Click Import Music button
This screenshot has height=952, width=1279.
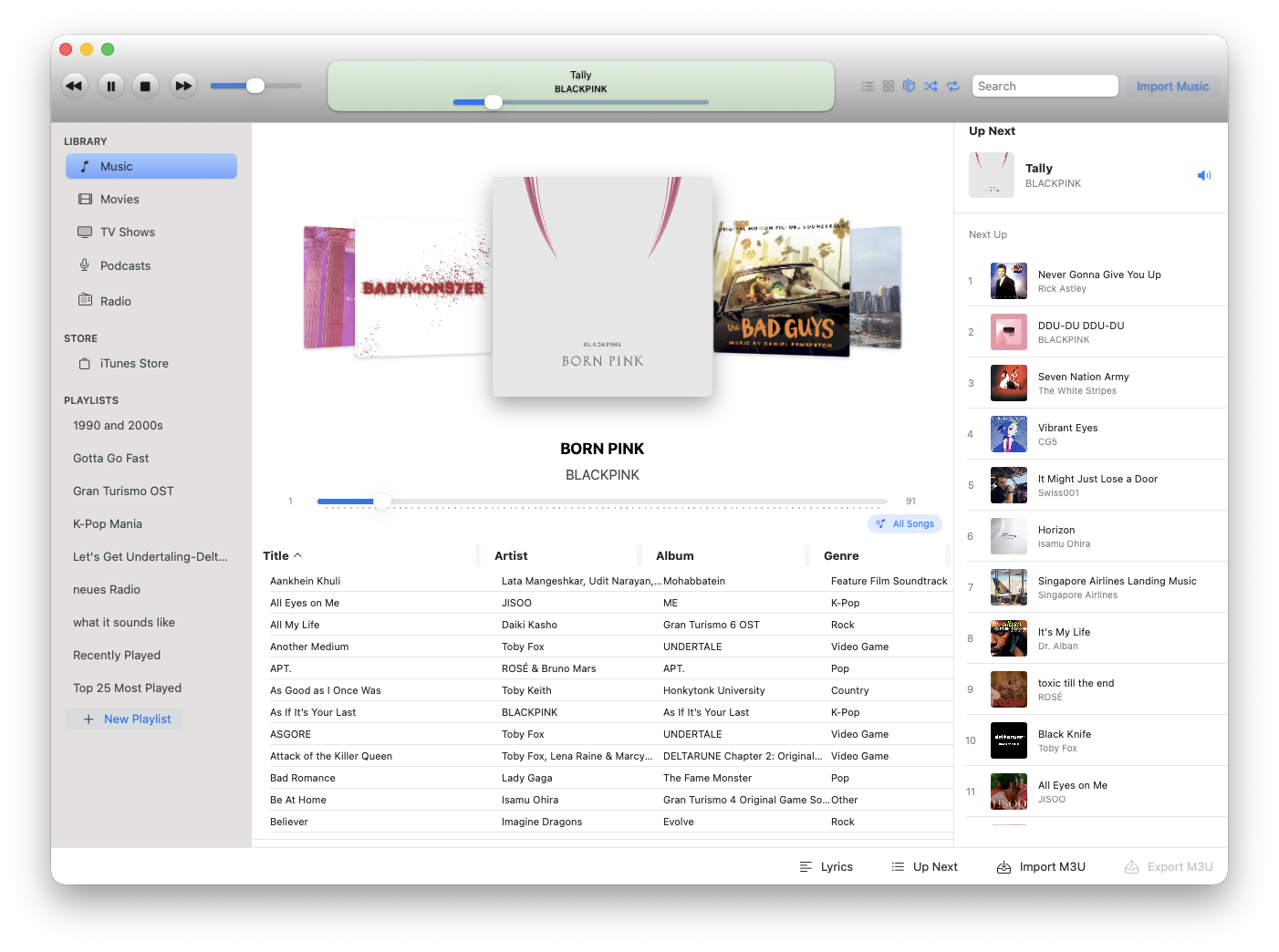[x=1172, y=86]
